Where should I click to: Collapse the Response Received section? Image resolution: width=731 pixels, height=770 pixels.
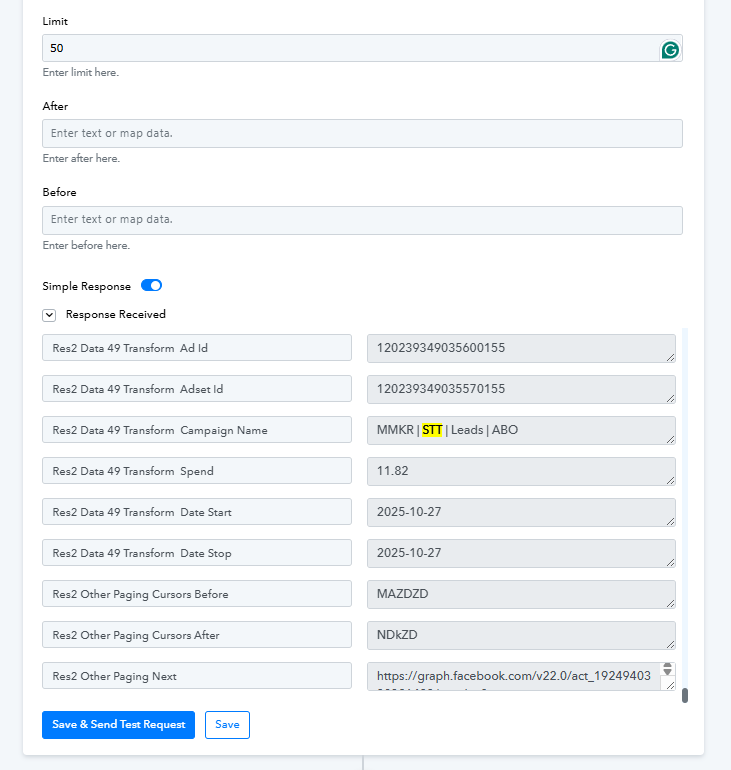[x=49, y=315]
